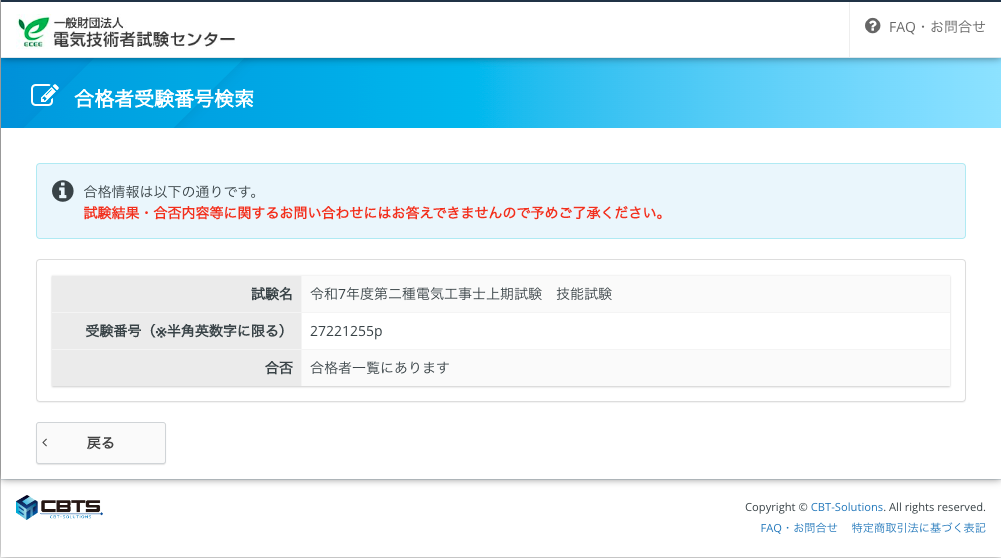Screen dimensions: 1001x558
Task: Click the CBTS logo in the footer
Action: [x=59, y=507]
